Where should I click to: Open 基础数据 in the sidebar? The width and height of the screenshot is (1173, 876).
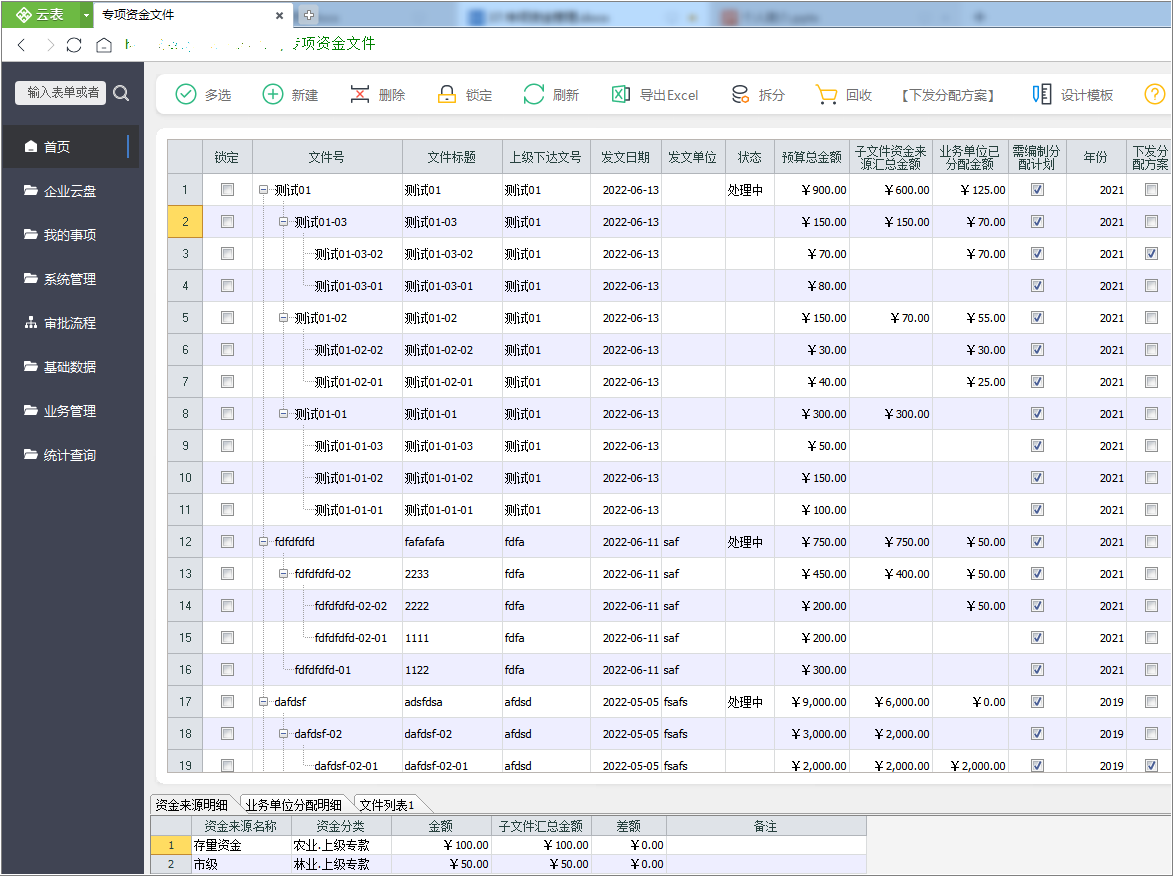point(71,367)
